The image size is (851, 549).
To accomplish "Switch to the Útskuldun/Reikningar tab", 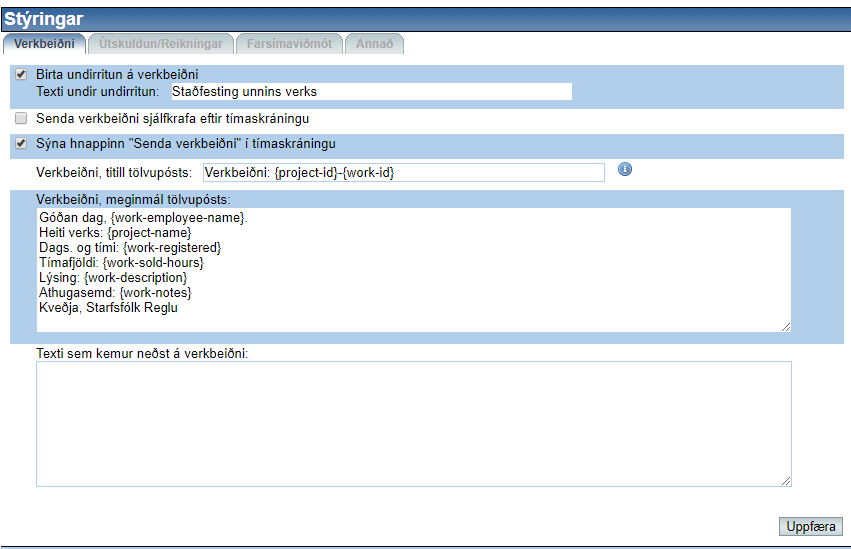I will pyautogui.click(x=161, y=44).
